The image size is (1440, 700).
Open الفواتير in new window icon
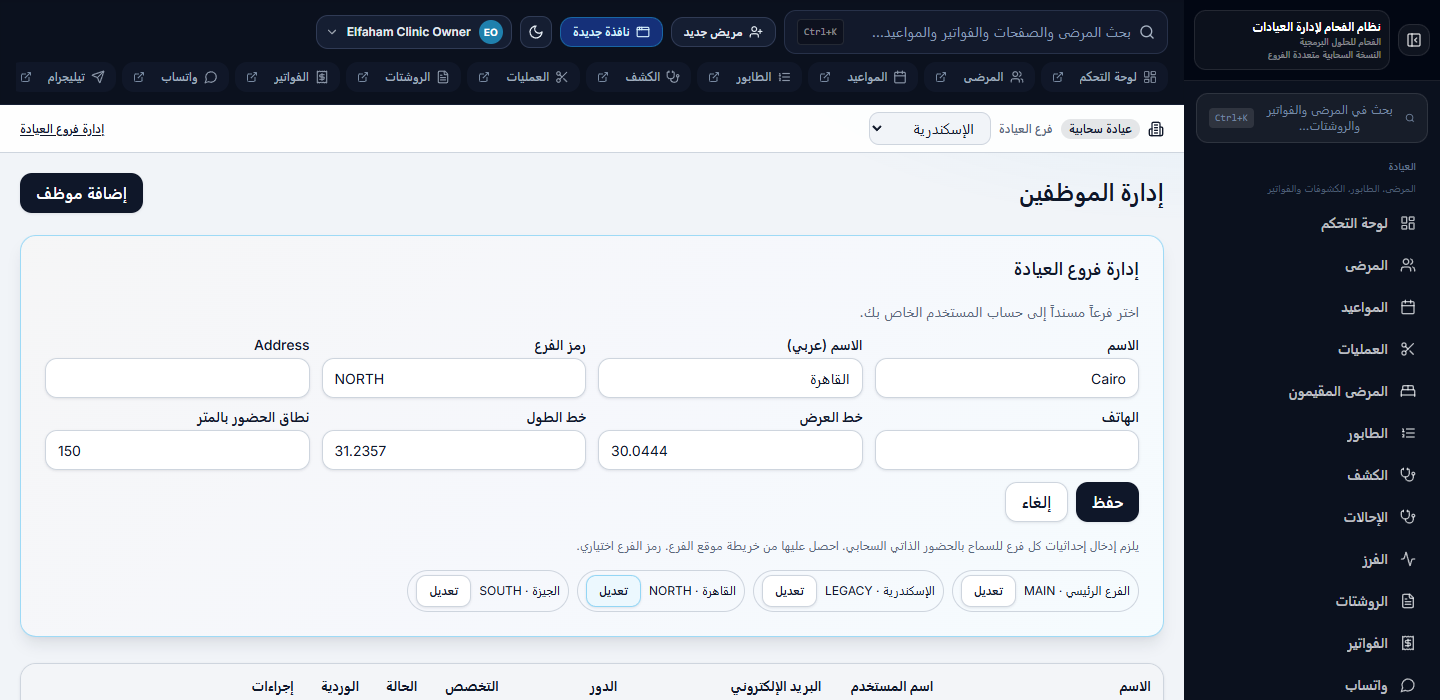tap(253, 77)
